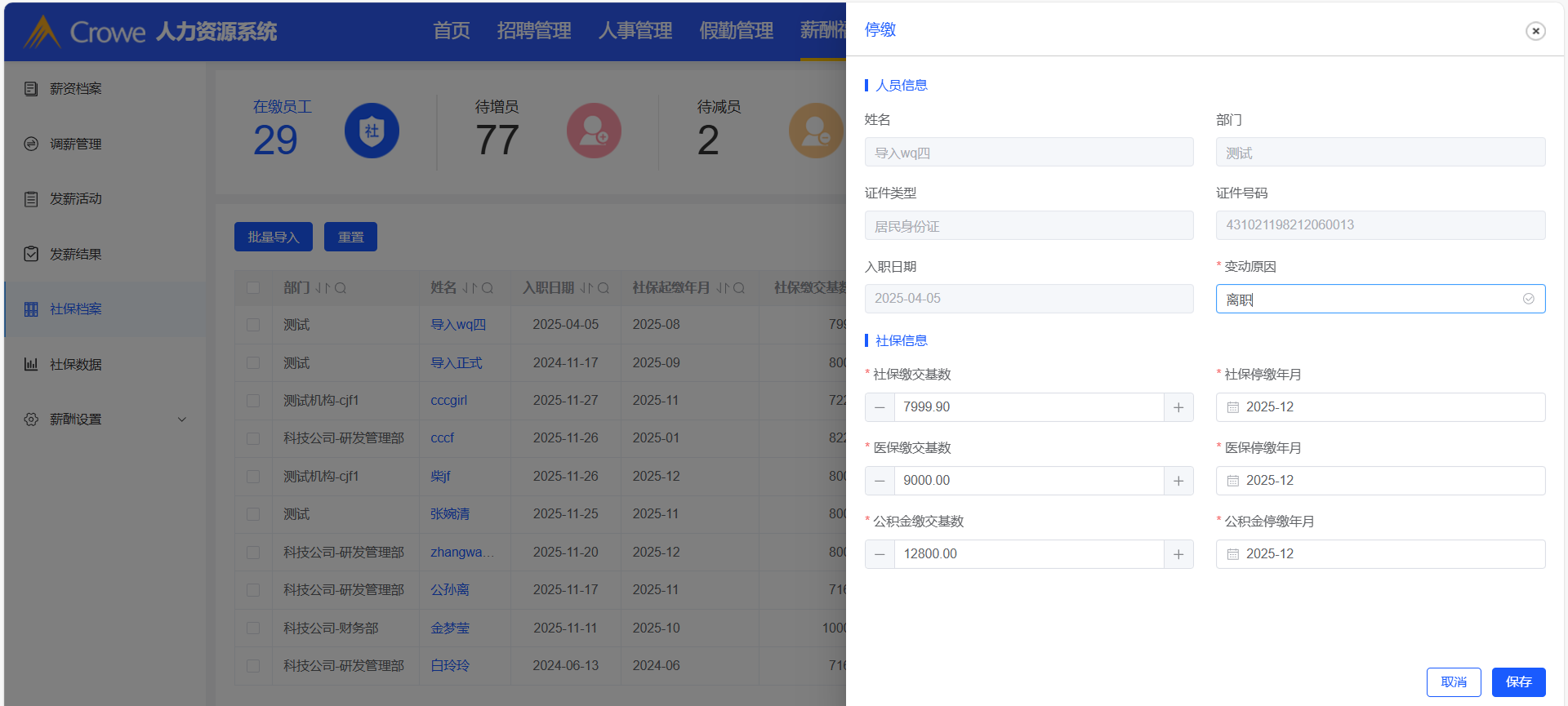Viewport: 1568px width, 706px height.
Task: Select 调薪管理 in the sidebar
Action: [x=105, y=144]
